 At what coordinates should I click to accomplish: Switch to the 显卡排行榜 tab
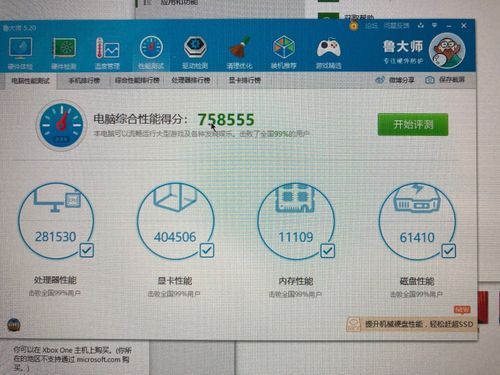click(x=245, y=80)
